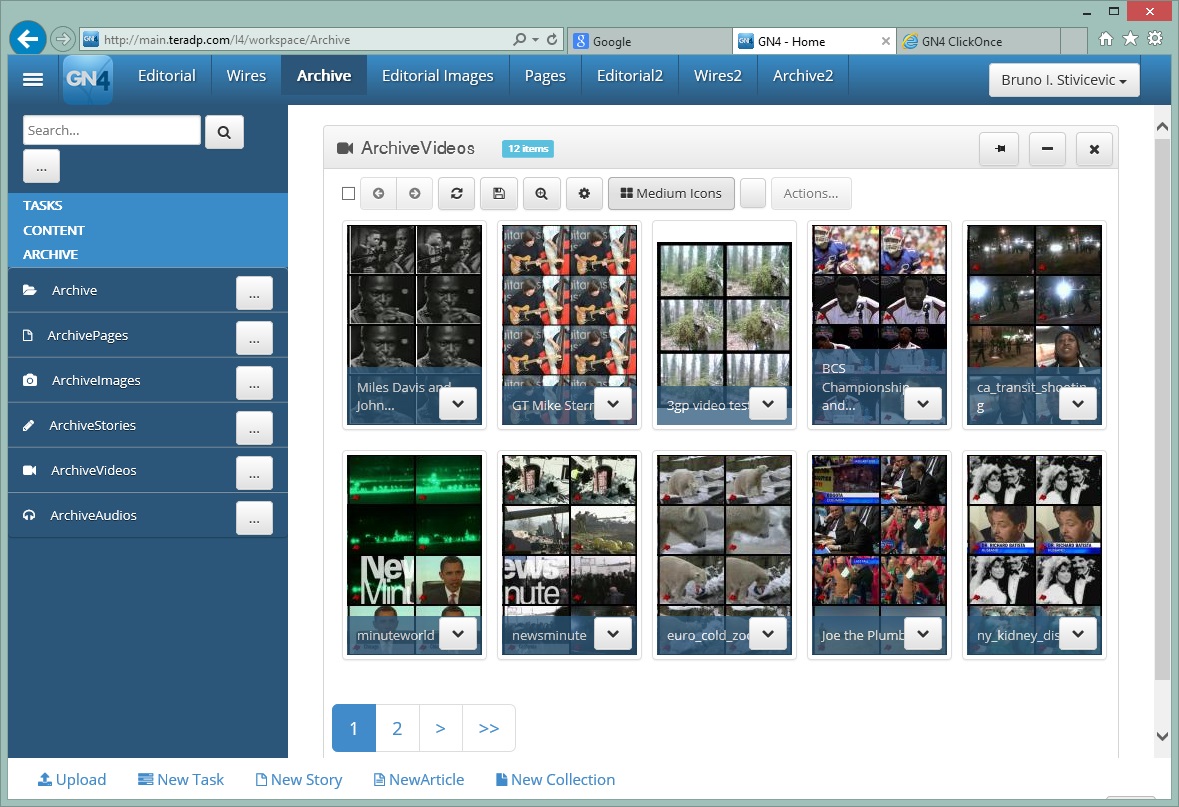Click browser forward button
1179x807 pixels.
tap(63, 38)
